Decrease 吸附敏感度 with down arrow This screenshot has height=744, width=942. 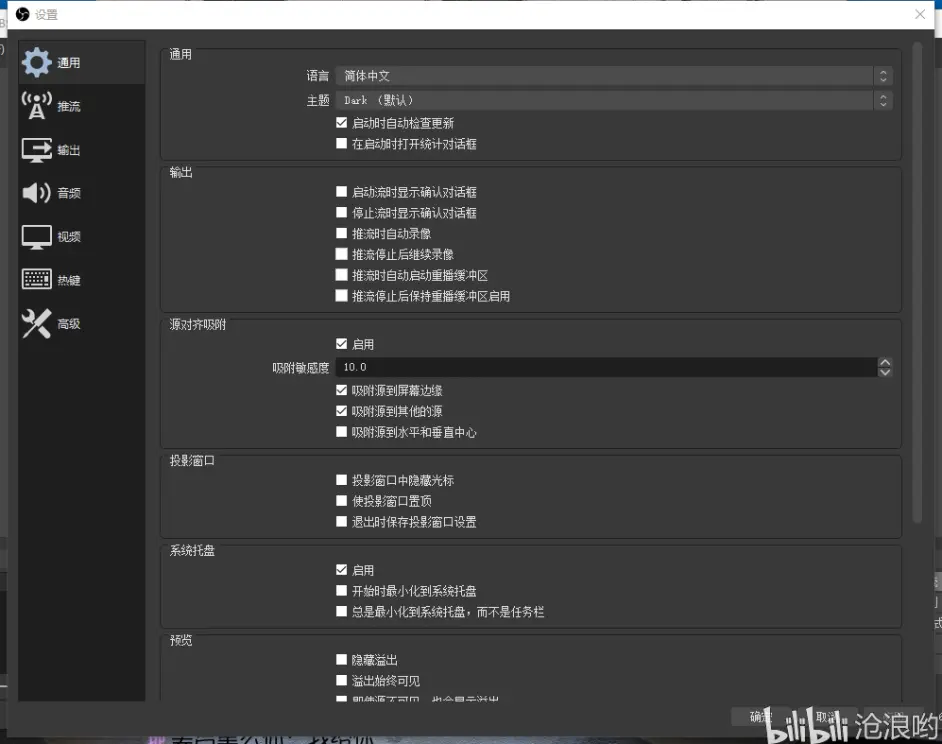pos(884,372)
